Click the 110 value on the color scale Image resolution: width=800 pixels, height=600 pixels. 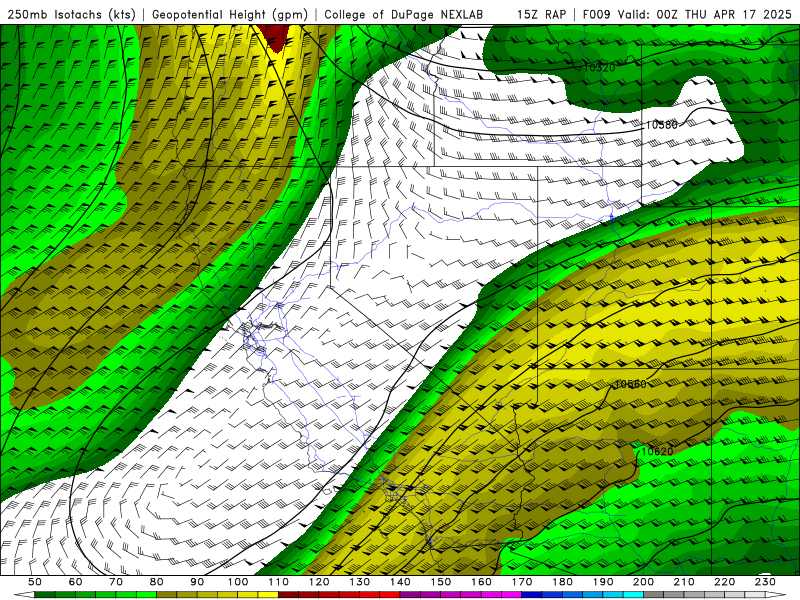coord(279,582)
